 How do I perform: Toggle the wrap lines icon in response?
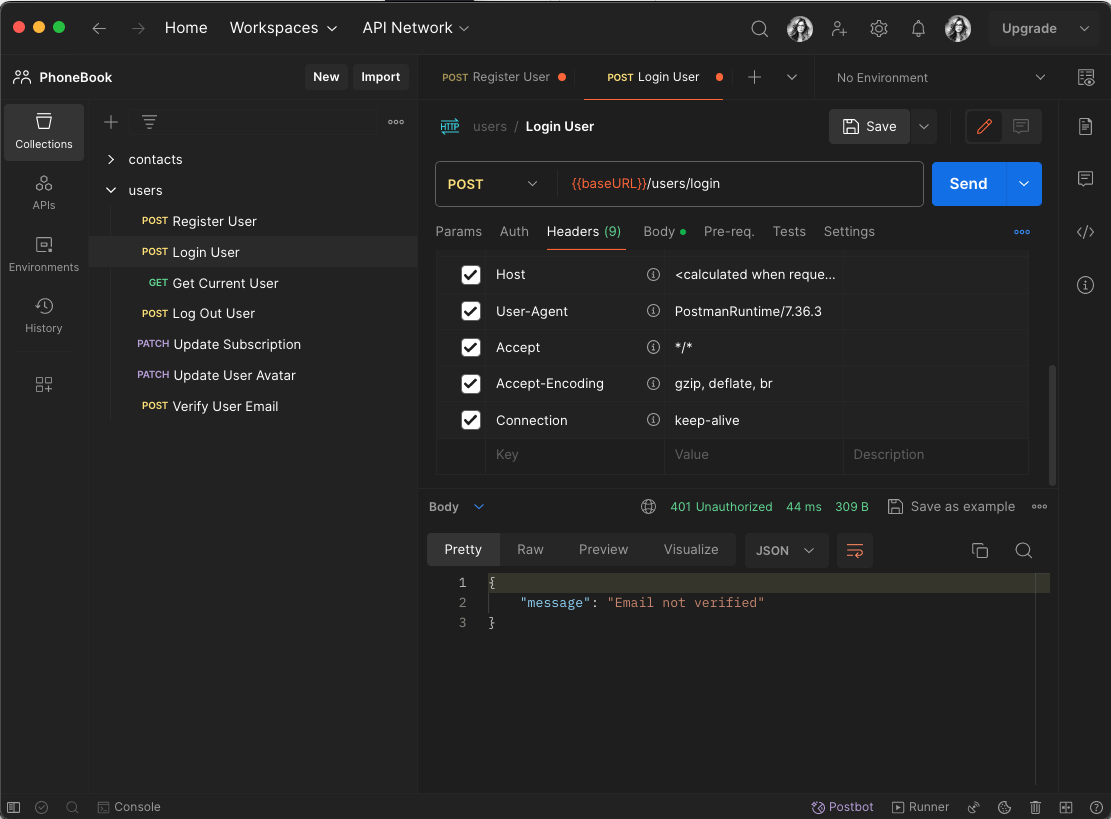click(x=855, y=550)
